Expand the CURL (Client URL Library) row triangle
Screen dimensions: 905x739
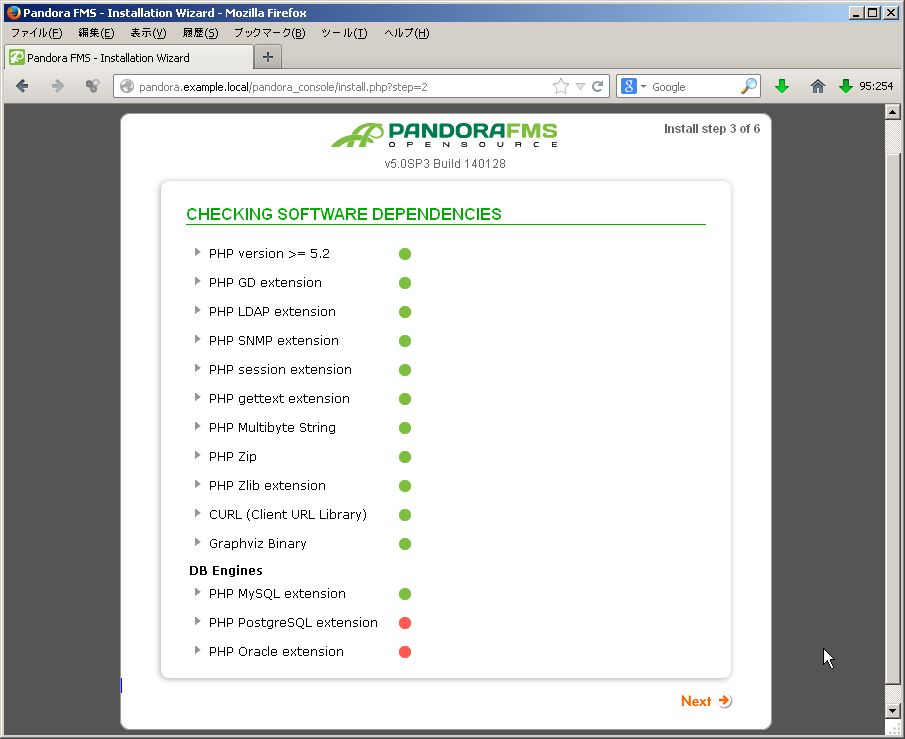click(x=197, y=513)
